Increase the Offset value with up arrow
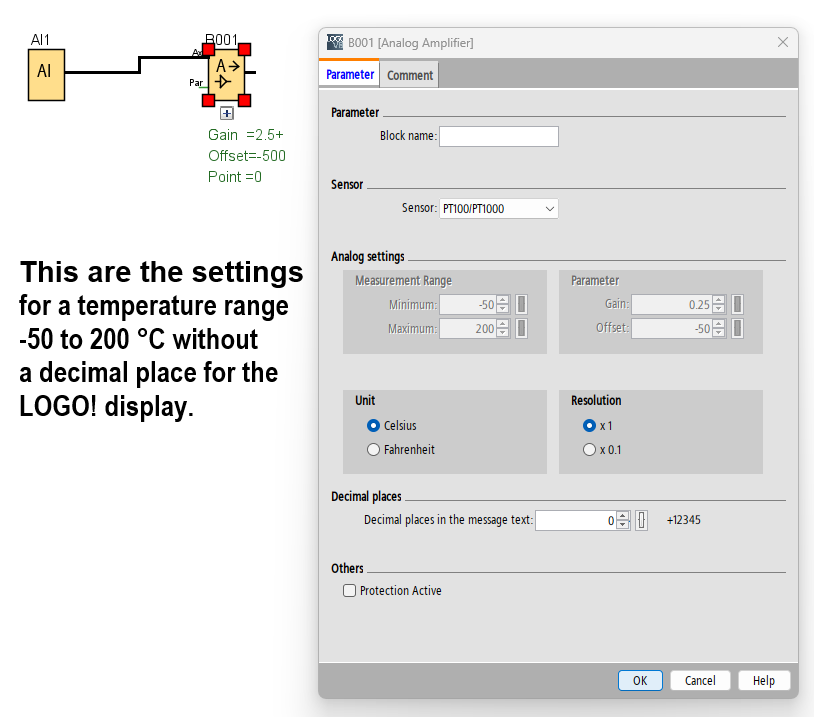This screenshot has width=814, height=717. point(718,323)
